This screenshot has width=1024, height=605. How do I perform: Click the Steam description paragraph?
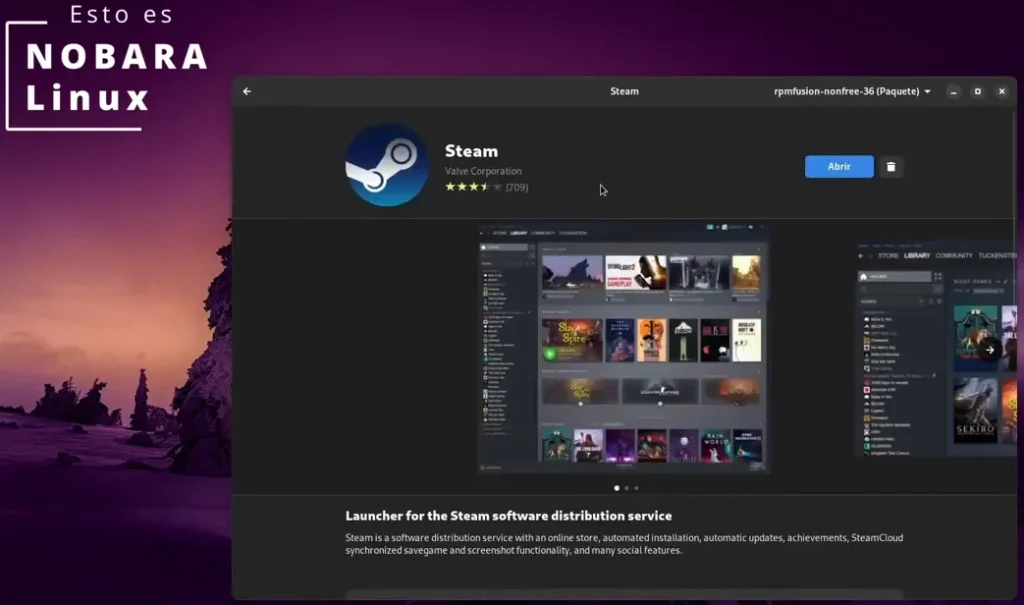(x=624, y=544)
